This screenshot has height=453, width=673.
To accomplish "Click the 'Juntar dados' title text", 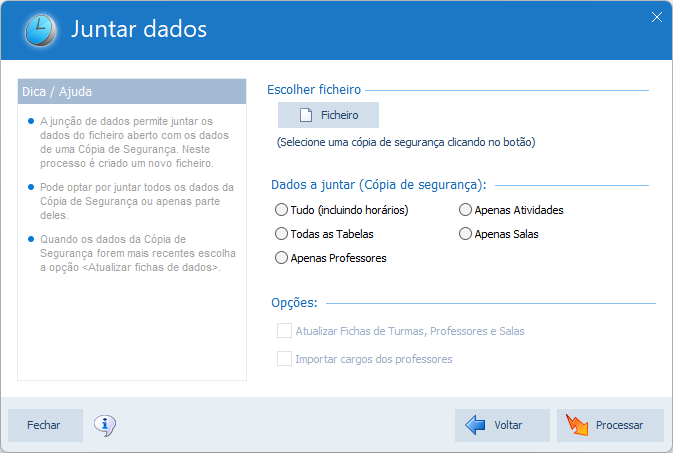I will [138, 30].
